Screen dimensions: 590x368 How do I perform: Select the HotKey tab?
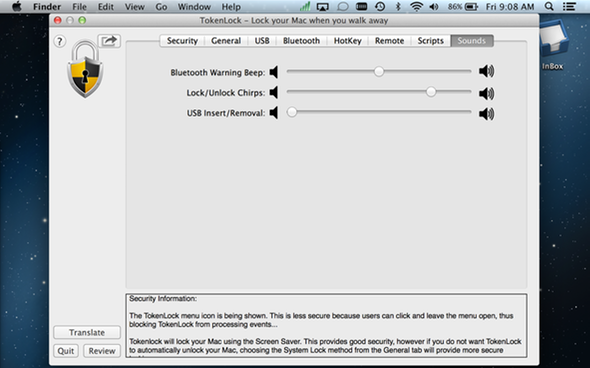[x=348, y=41]
